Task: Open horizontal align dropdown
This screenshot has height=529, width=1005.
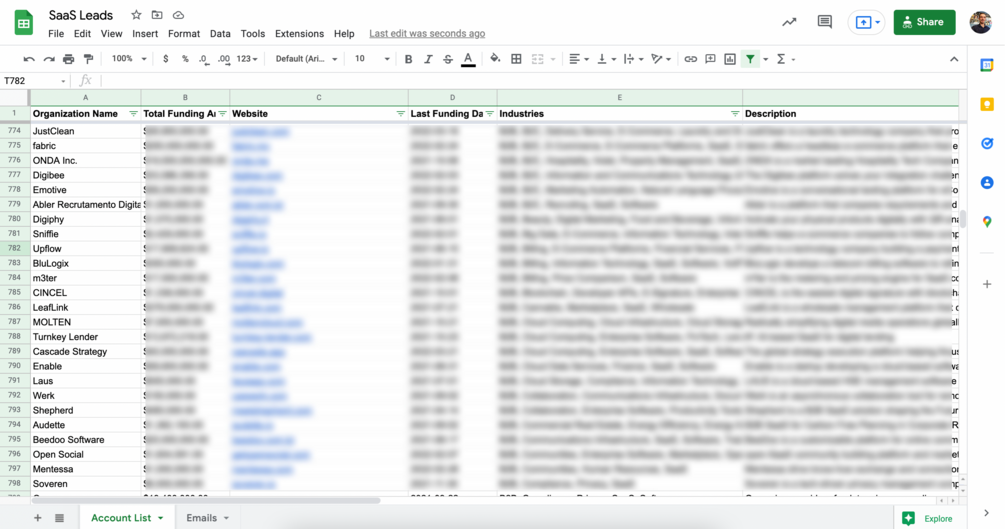Action: (x=579, y=59)
